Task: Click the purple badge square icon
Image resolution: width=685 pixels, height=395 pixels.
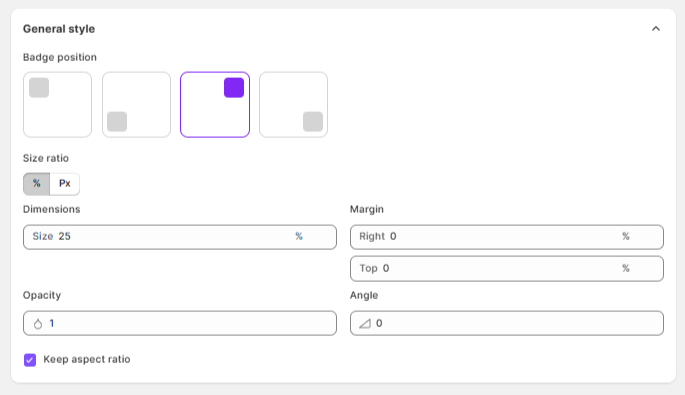Action: (234, 88)
